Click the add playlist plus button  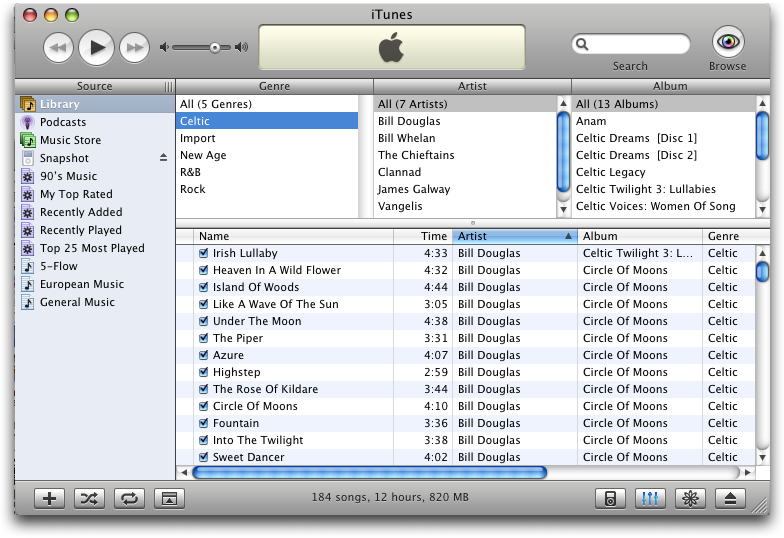click(x=50, y=498)
